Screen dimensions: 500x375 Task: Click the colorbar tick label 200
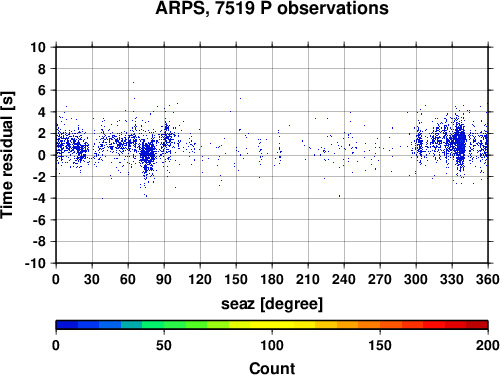point(487,346)
